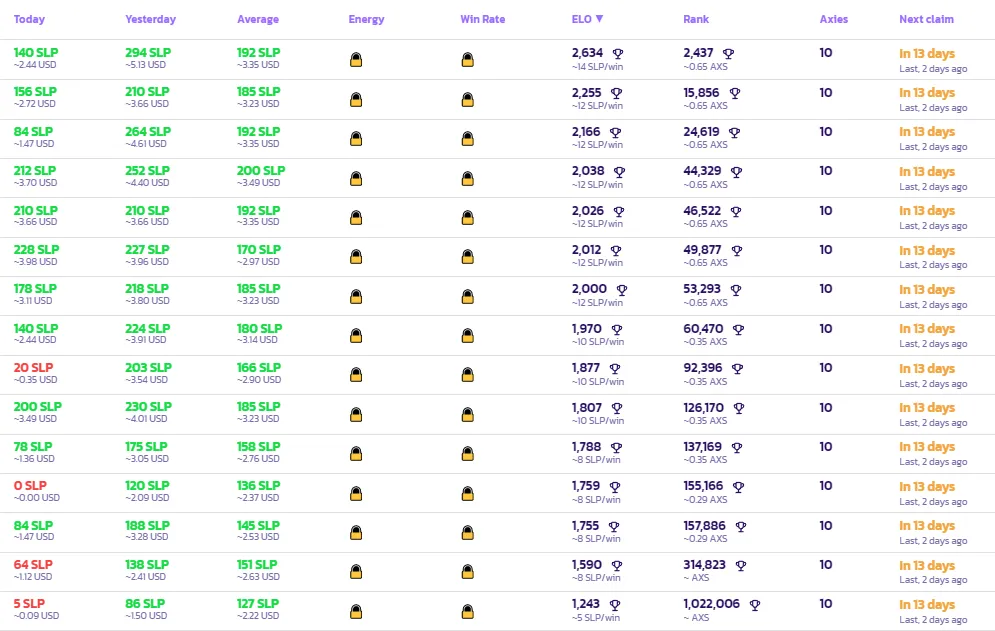Select 86 SLP yesterday value

click(x=145, y=604)
